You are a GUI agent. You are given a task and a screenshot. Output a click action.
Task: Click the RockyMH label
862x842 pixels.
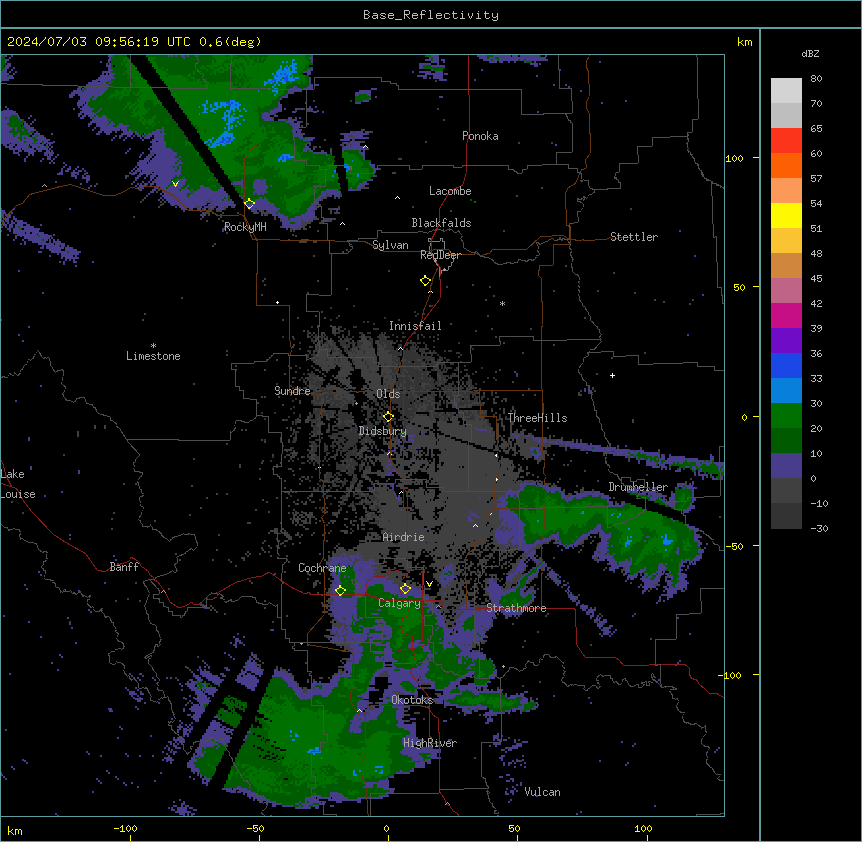(245, 227)
